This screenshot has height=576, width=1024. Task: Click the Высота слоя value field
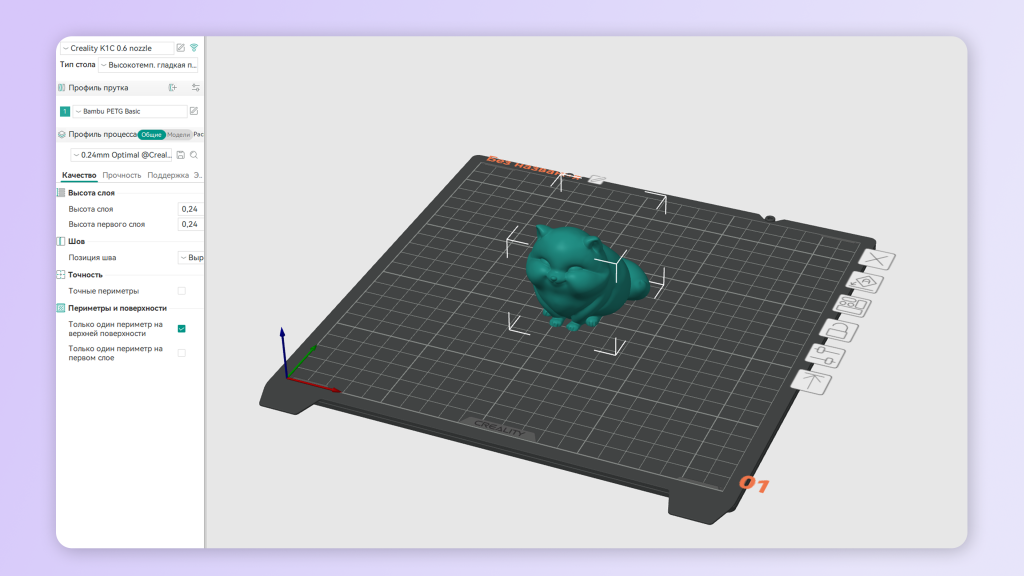coord(191,209)
